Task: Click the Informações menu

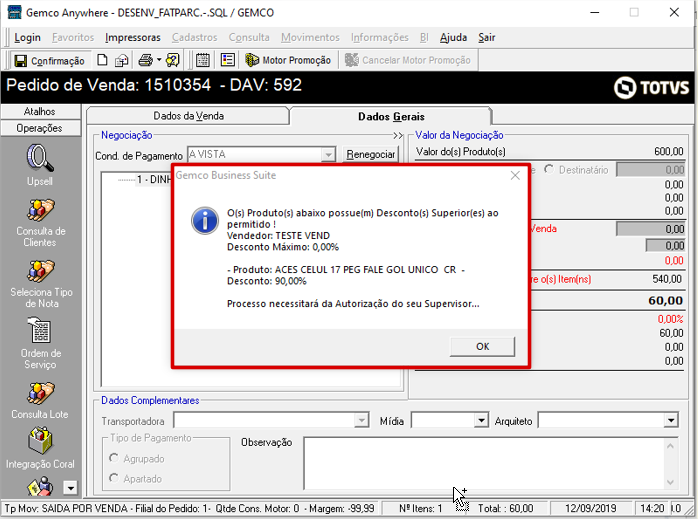Action: [379, 37]
